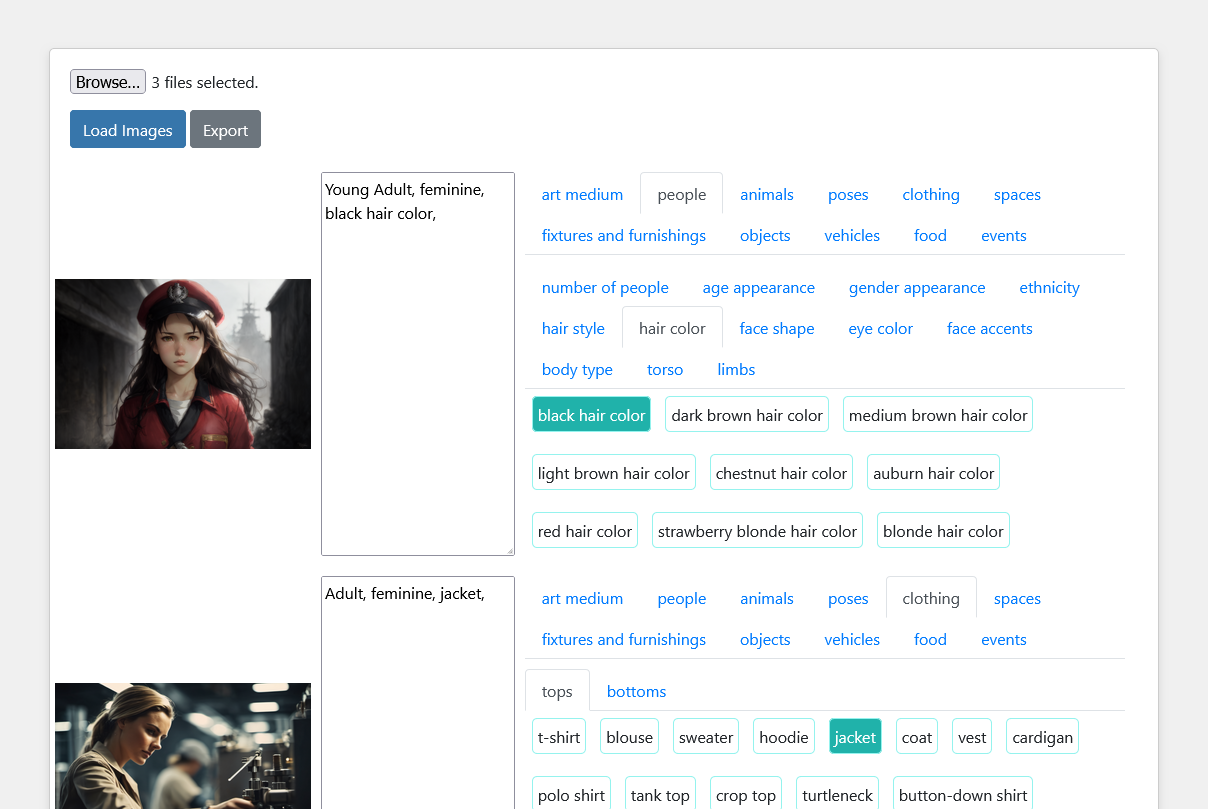Toggle the hoodie tag
Viewport: 1208px width, 809px height.
click(x=784, y=737)
